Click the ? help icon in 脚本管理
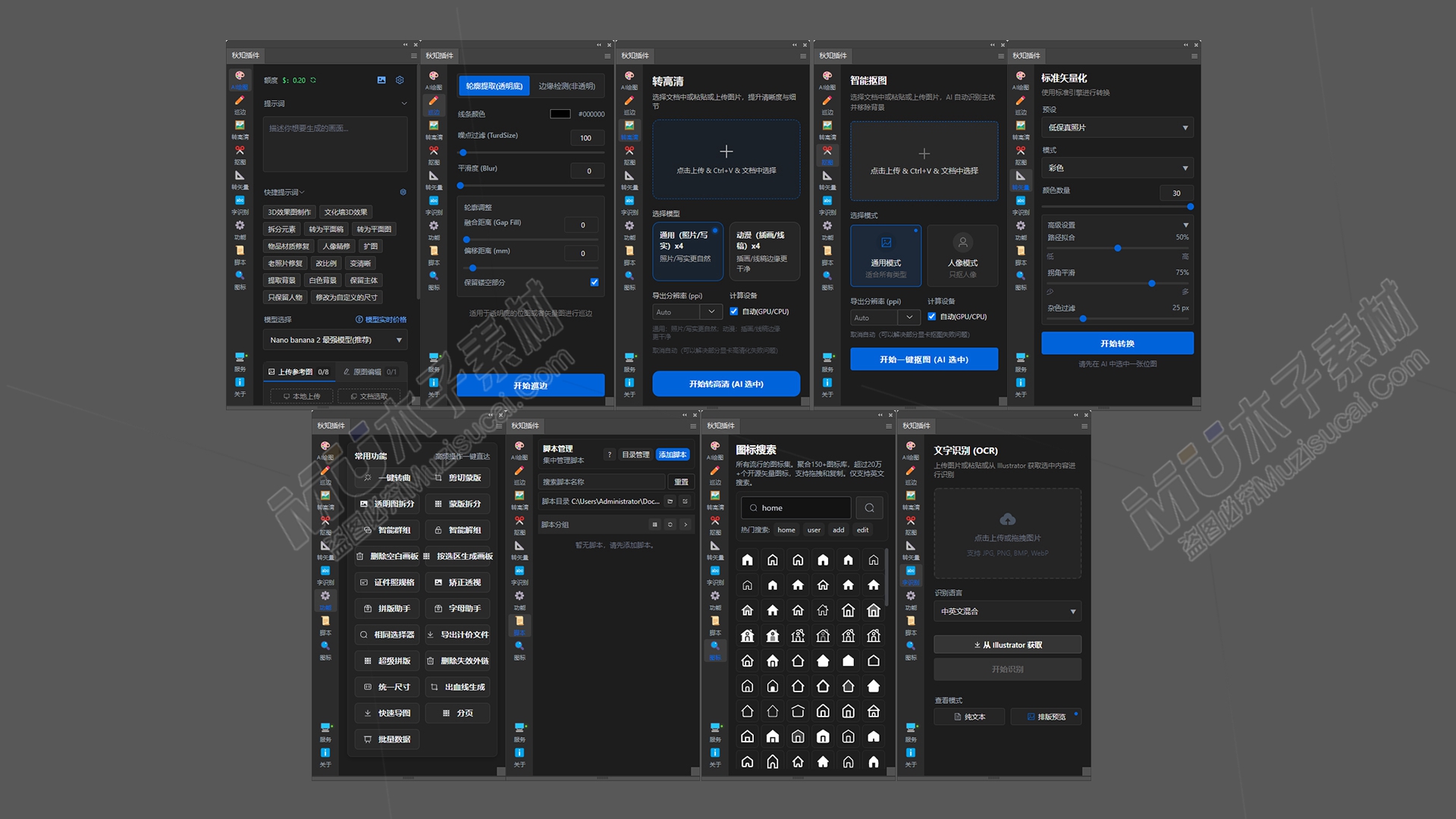 point(609,454)
